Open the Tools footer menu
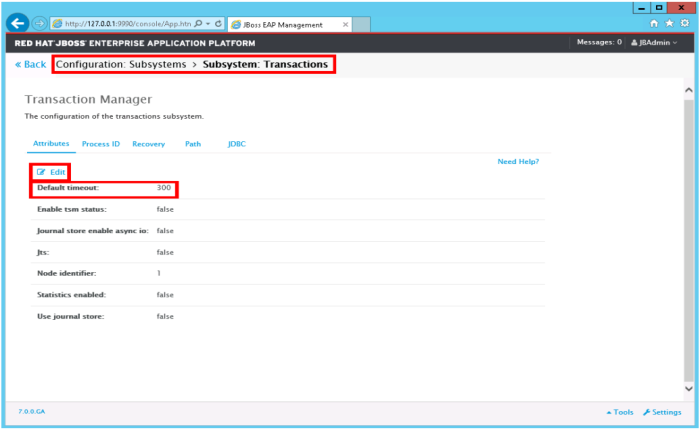 620,412
